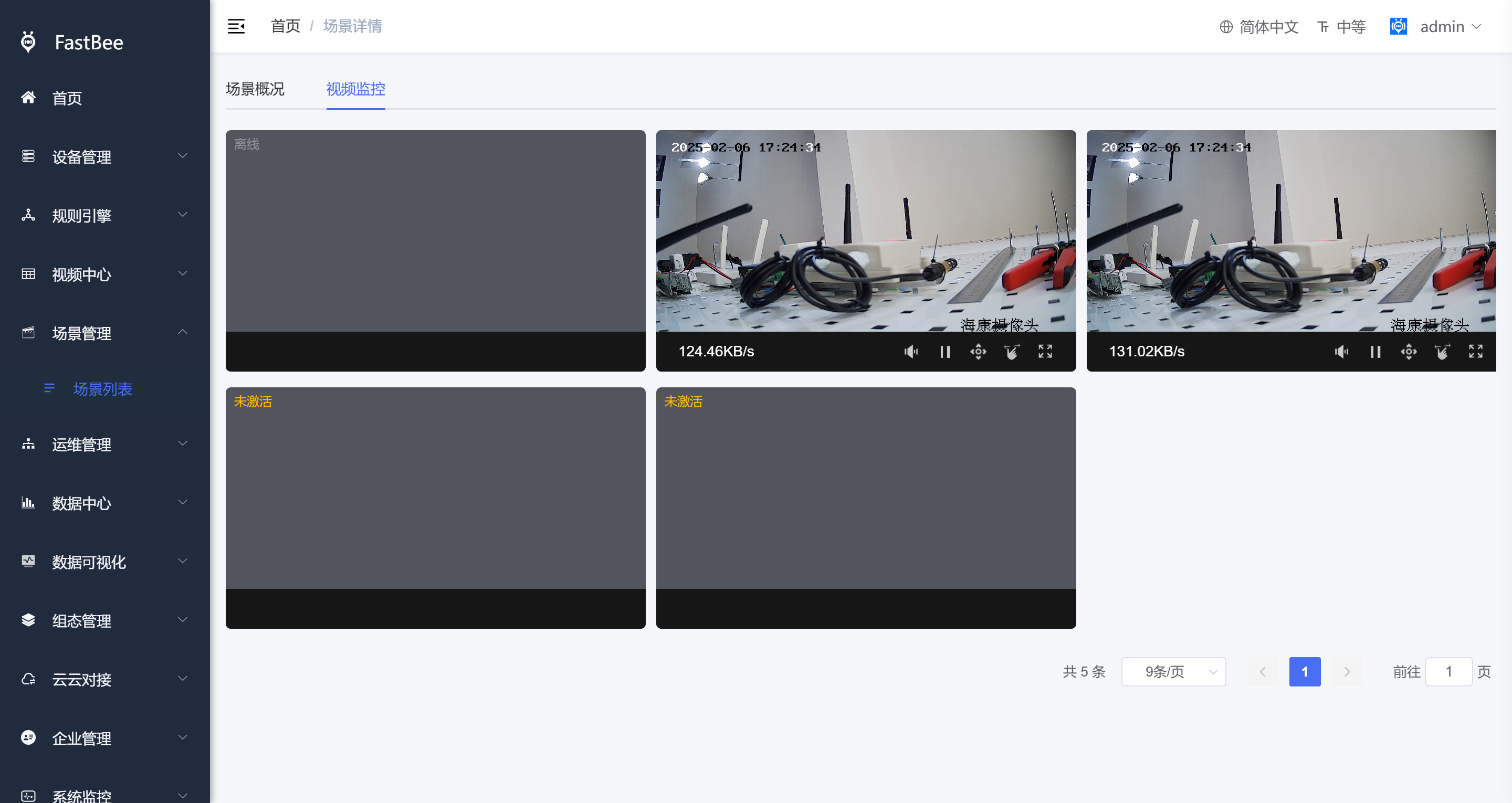Click the 视频中心 sidebar icon
This screenshot has height=803, width=1512.
[28, 273]
